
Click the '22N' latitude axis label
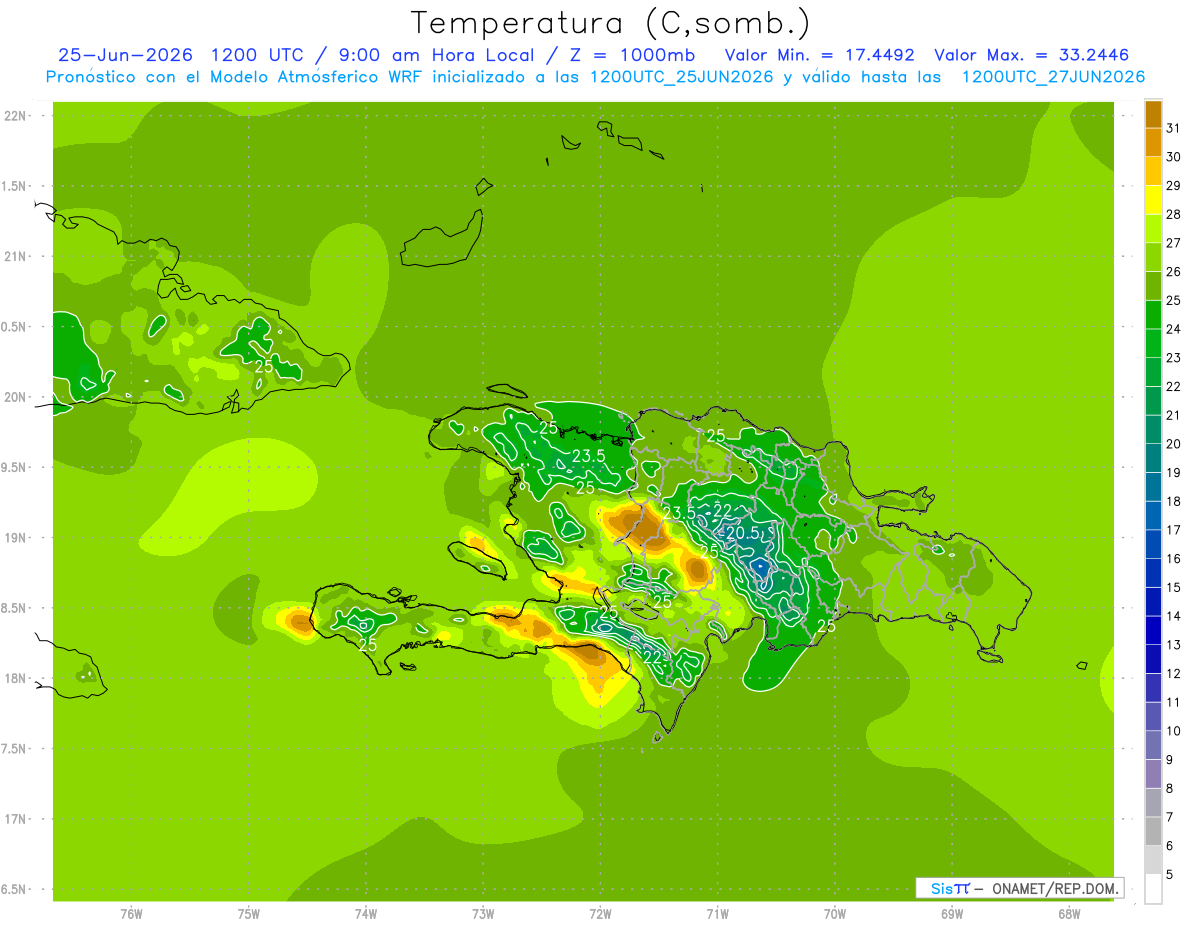16,116
